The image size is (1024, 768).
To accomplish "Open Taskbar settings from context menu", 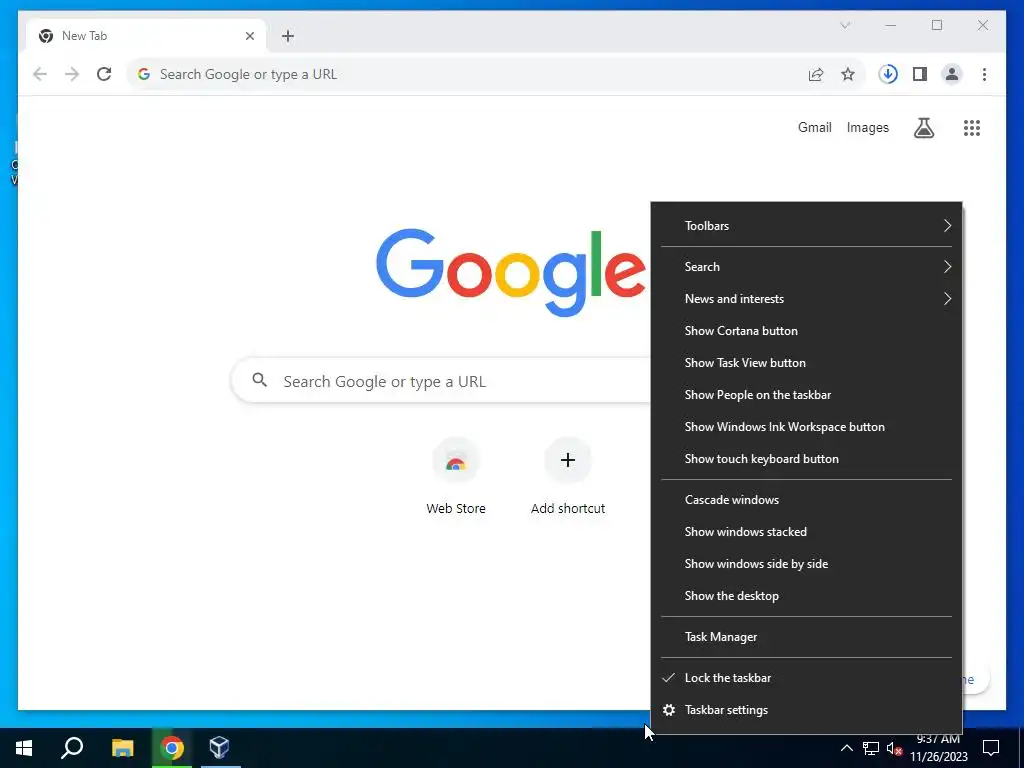I will [x=807, y=711].
